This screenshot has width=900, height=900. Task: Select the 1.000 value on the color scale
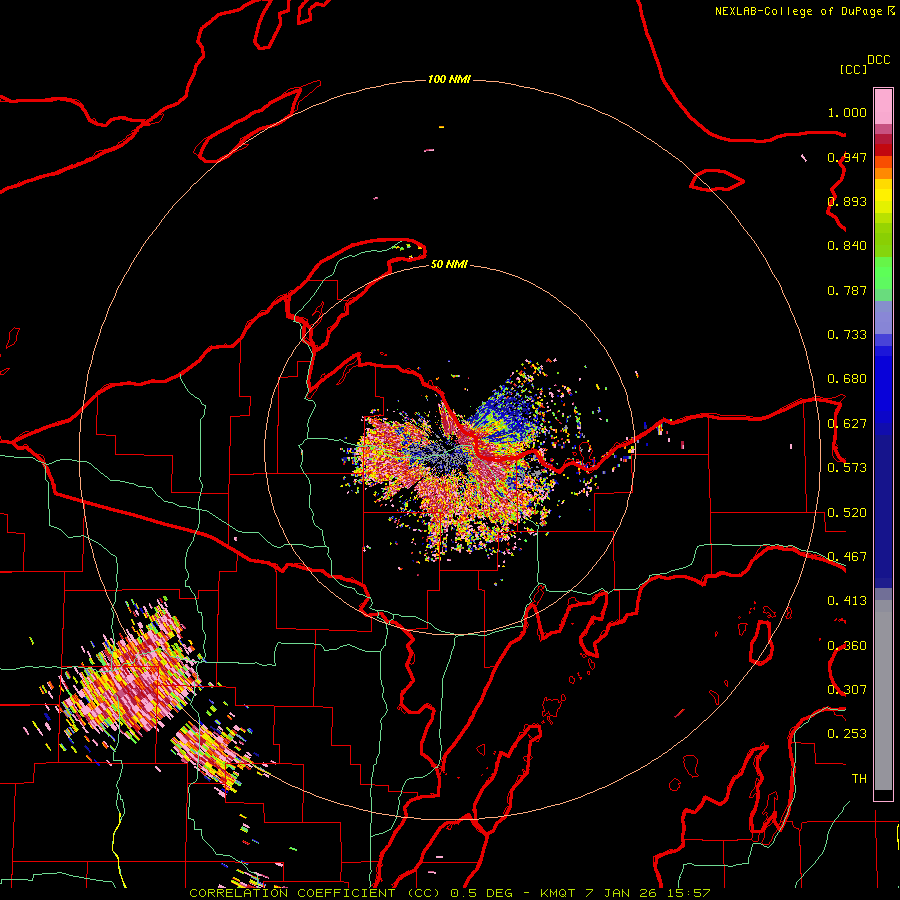pyautogui.click(x=847, y=112)
